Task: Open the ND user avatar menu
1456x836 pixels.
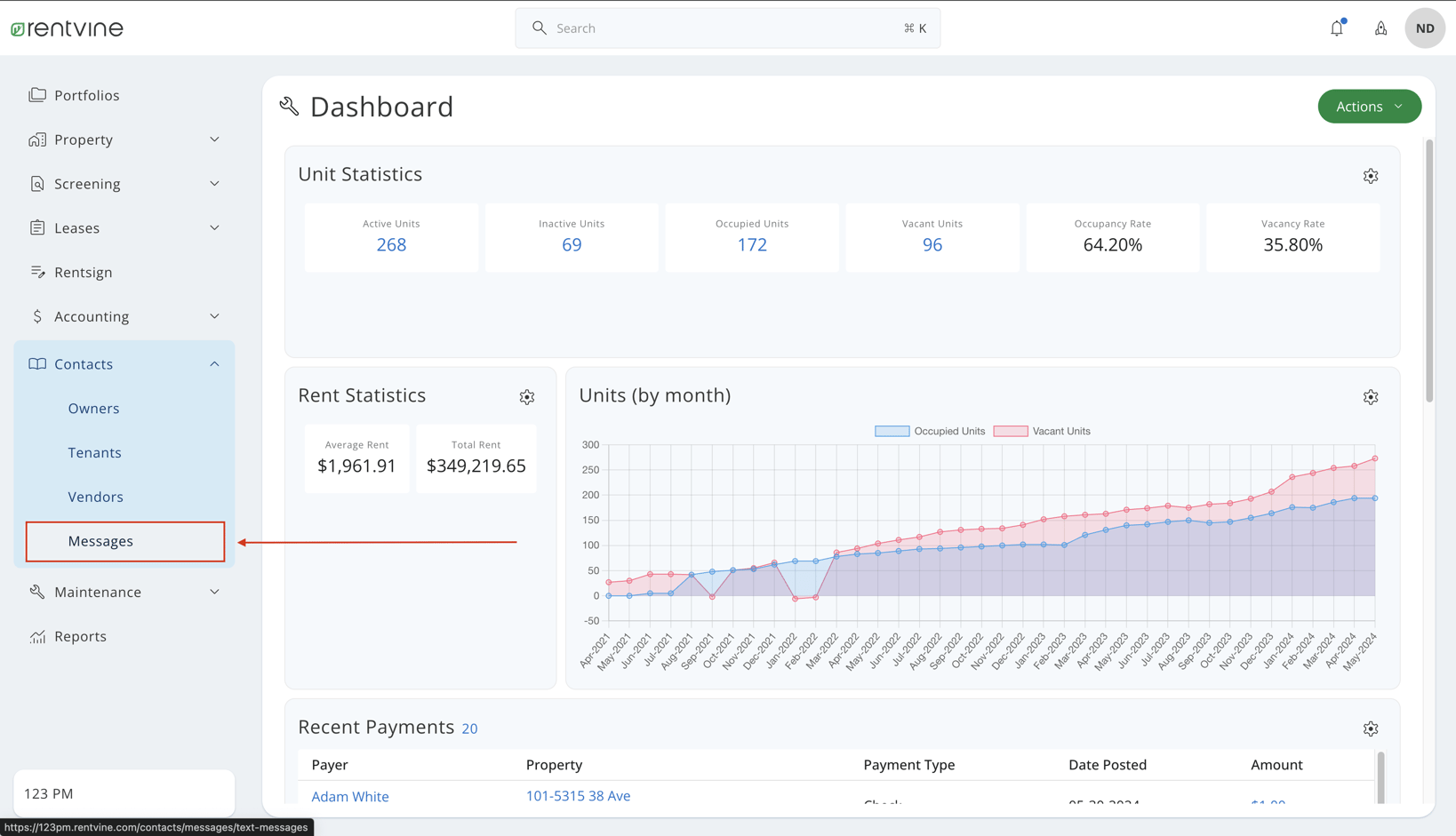Action: coord(1424,28)
